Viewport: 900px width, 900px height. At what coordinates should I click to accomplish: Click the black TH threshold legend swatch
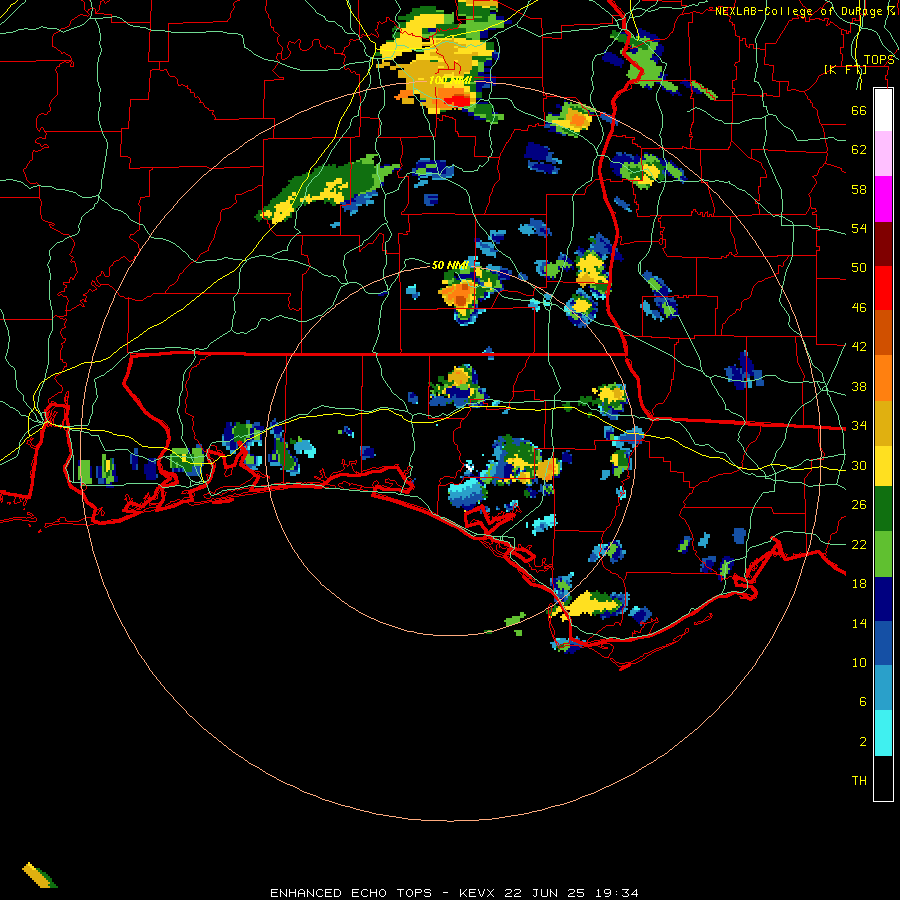[883, 778]
